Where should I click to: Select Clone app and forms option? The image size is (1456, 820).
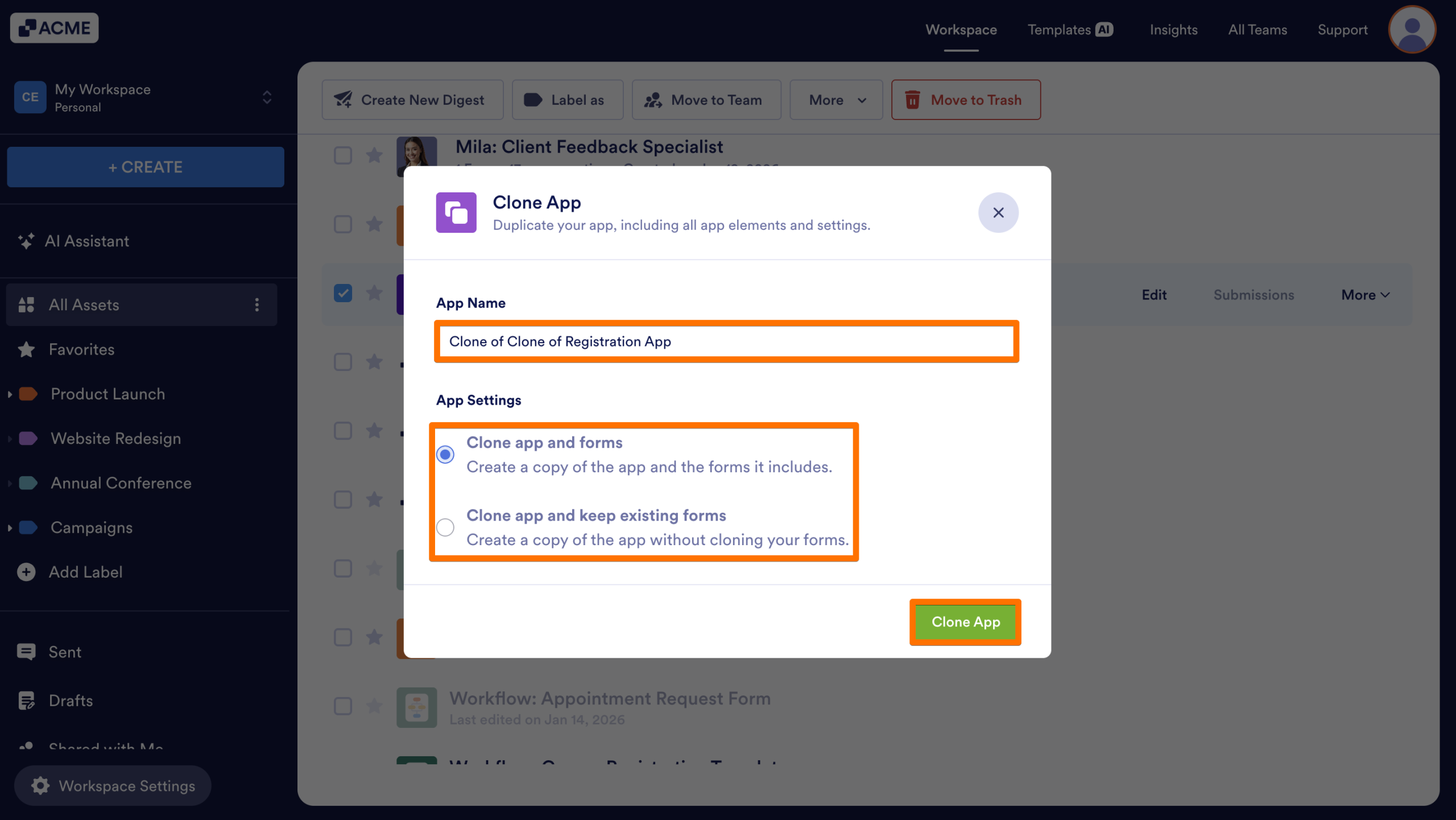tap(445, 454)
